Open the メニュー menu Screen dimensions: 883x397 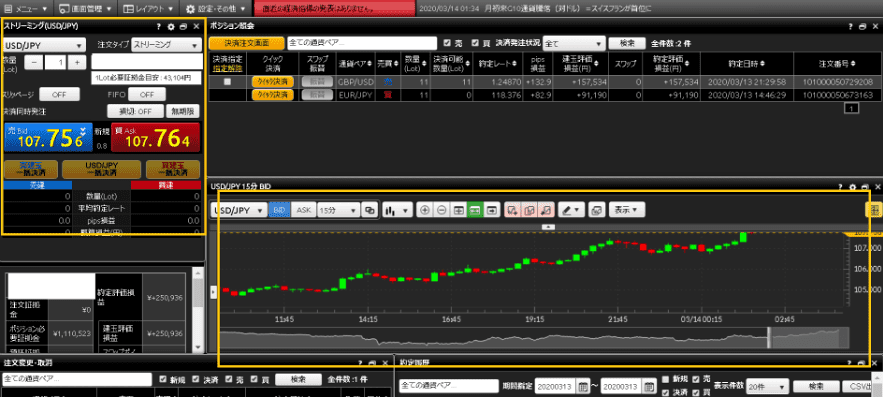click(27, 8)
